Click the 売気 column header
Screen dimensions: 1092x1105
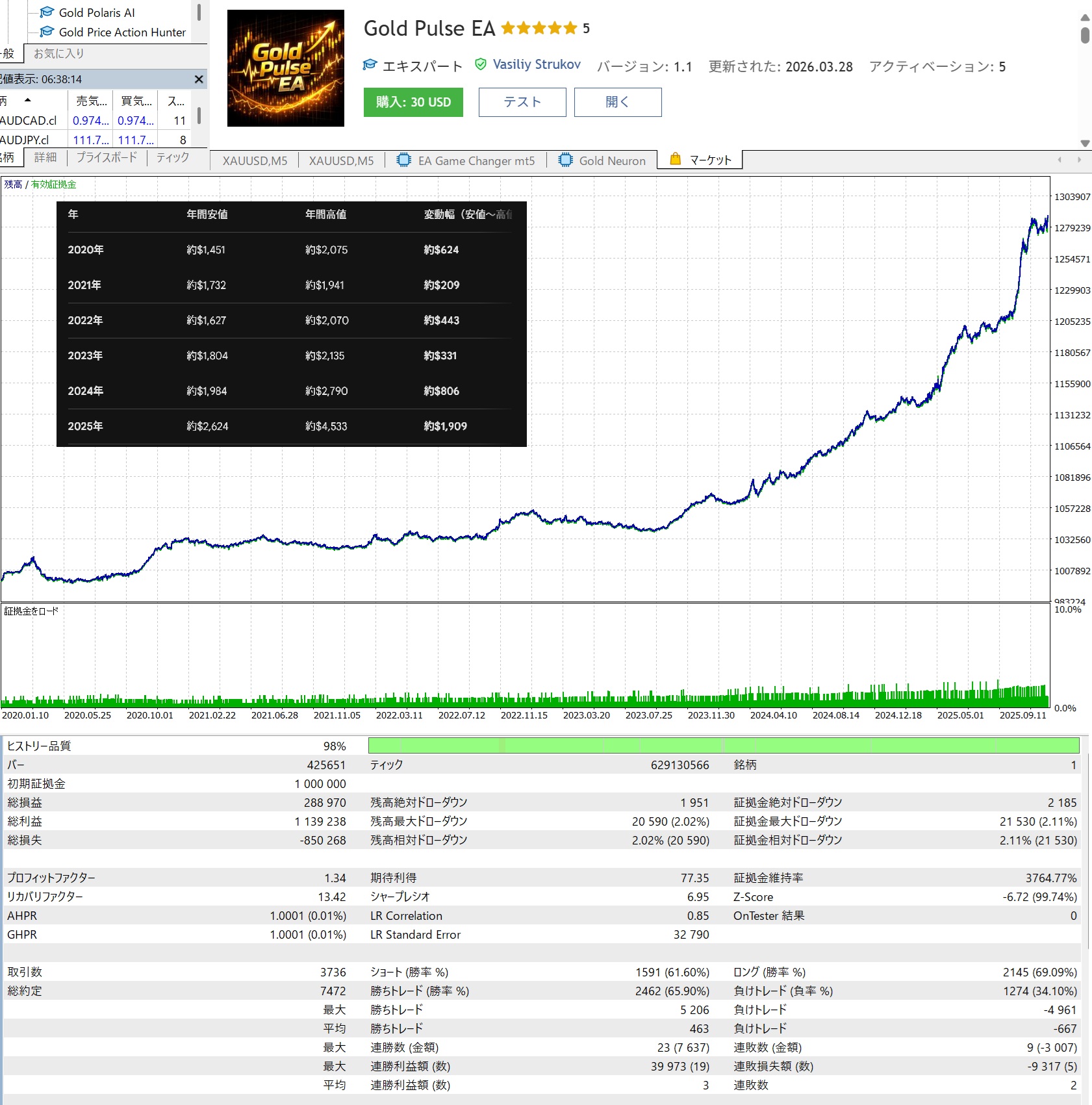click(x=91, y=101)
